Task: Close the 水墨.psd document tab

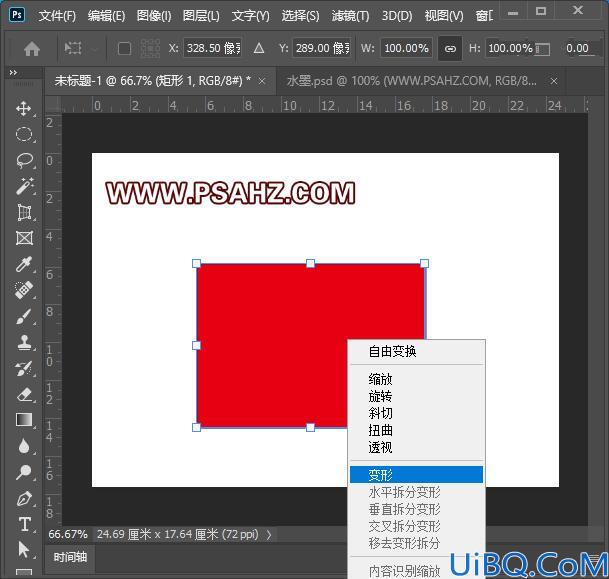Action: (x=554, y=81)
